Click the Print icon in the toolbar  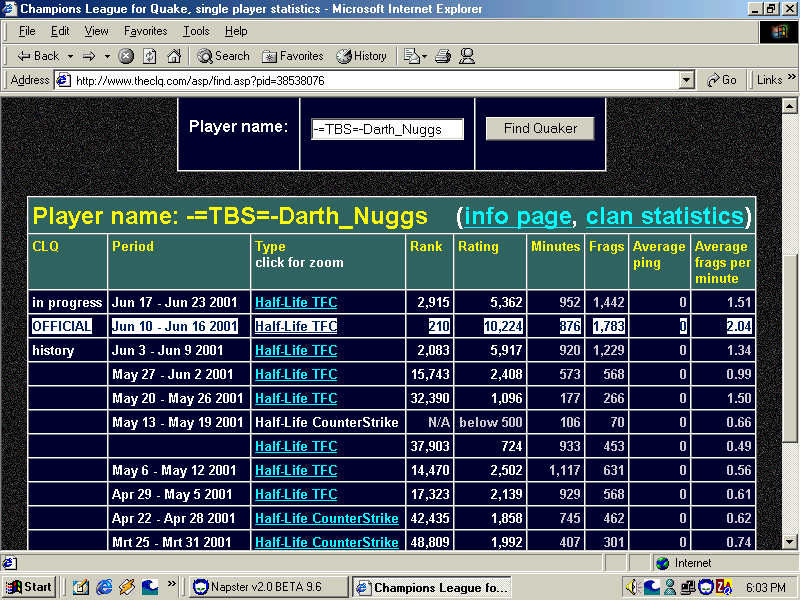coord(443,56)
